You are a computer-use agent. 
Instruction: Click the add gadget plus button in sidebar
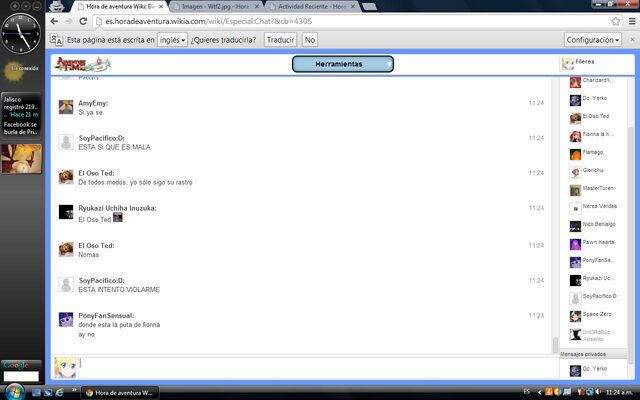click(15, 6)
